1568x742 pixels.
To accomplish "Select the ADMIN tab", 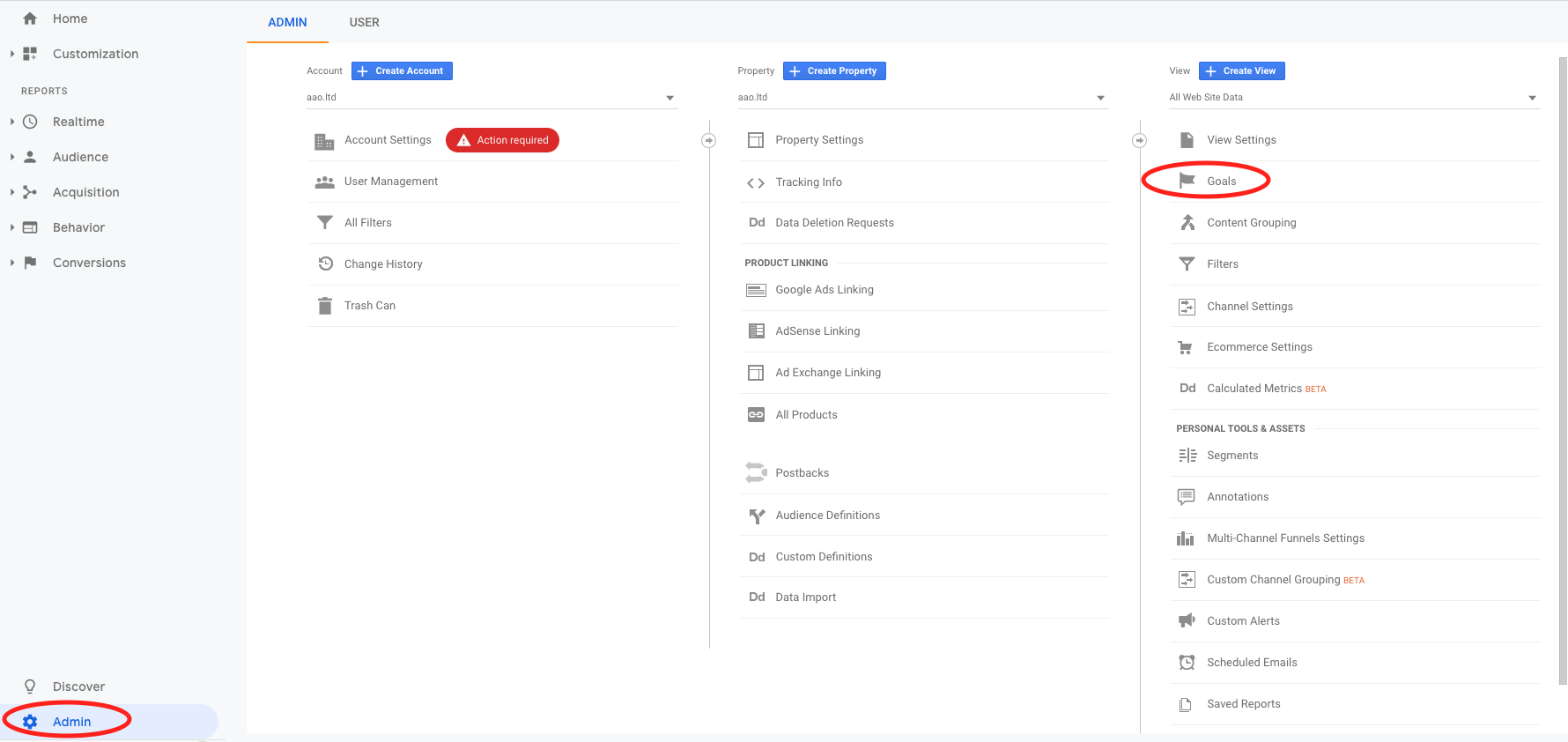I will [x=287, y=22].
